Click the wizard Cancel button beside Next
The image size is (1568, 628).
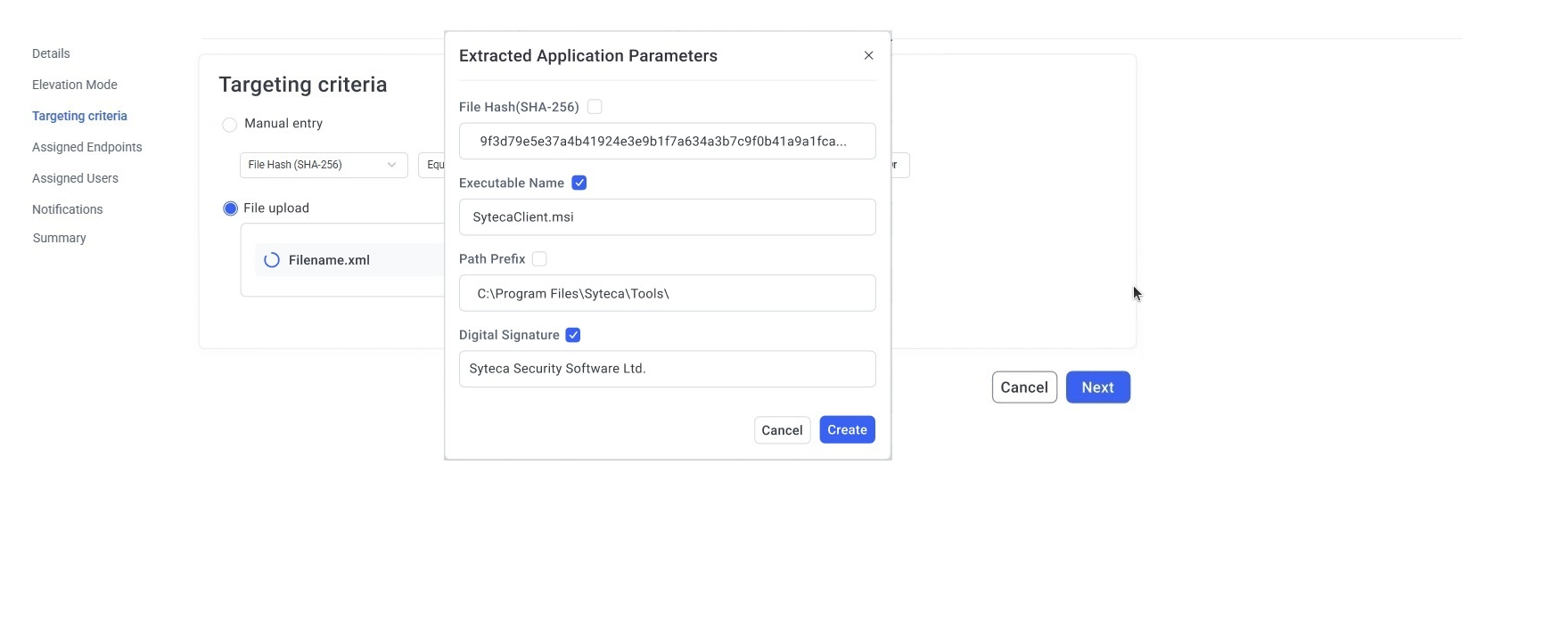(1024, 387)
